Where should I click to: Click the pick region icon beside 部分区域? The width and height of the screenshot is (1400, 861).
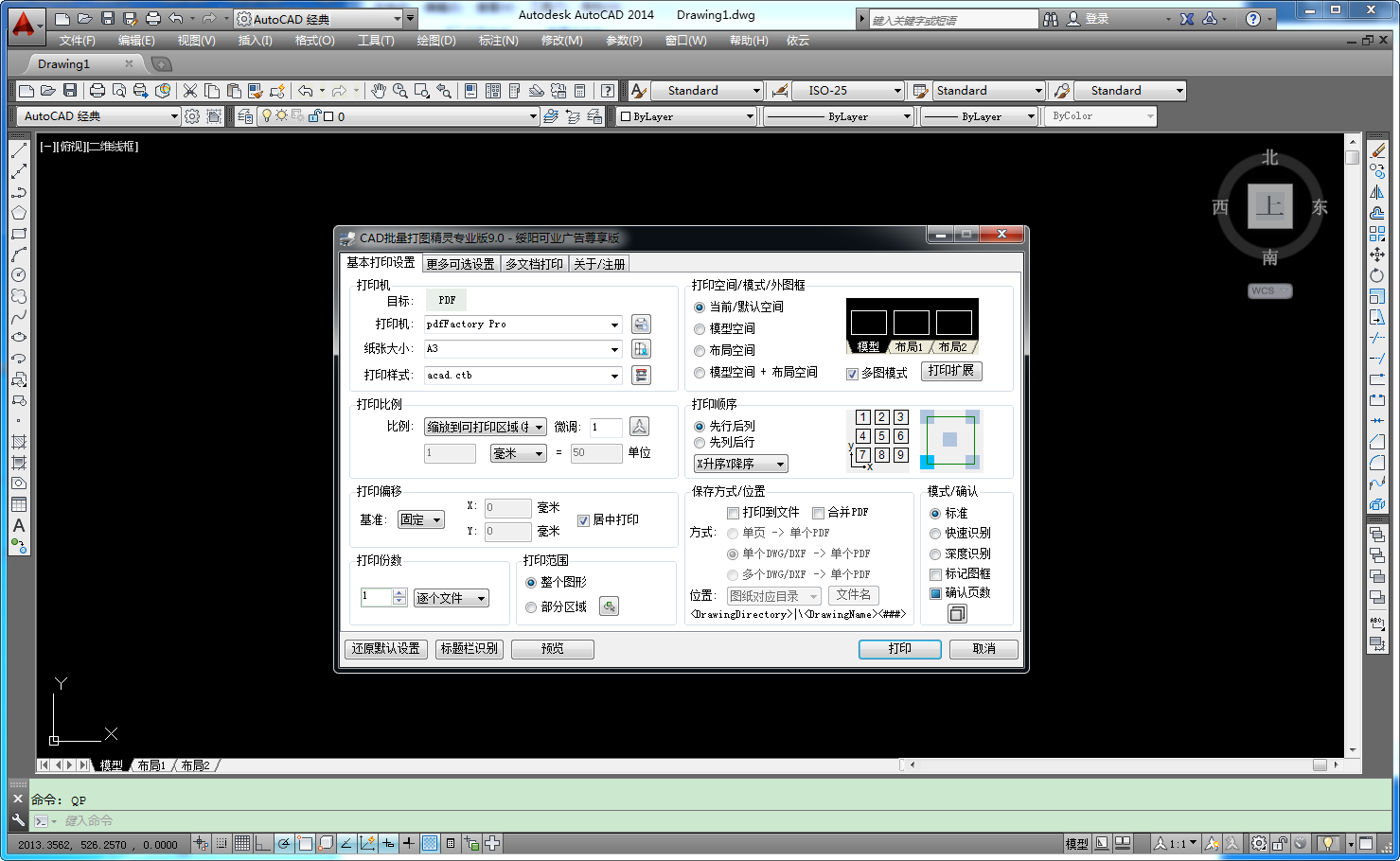610,606
